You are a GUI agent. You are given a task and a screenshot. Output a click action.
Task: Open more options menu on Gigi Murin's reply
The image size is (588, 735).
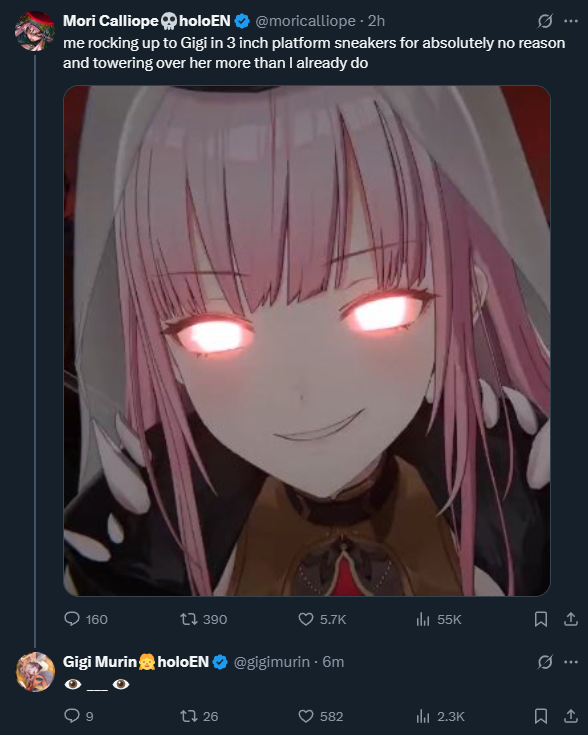point(571,662)
